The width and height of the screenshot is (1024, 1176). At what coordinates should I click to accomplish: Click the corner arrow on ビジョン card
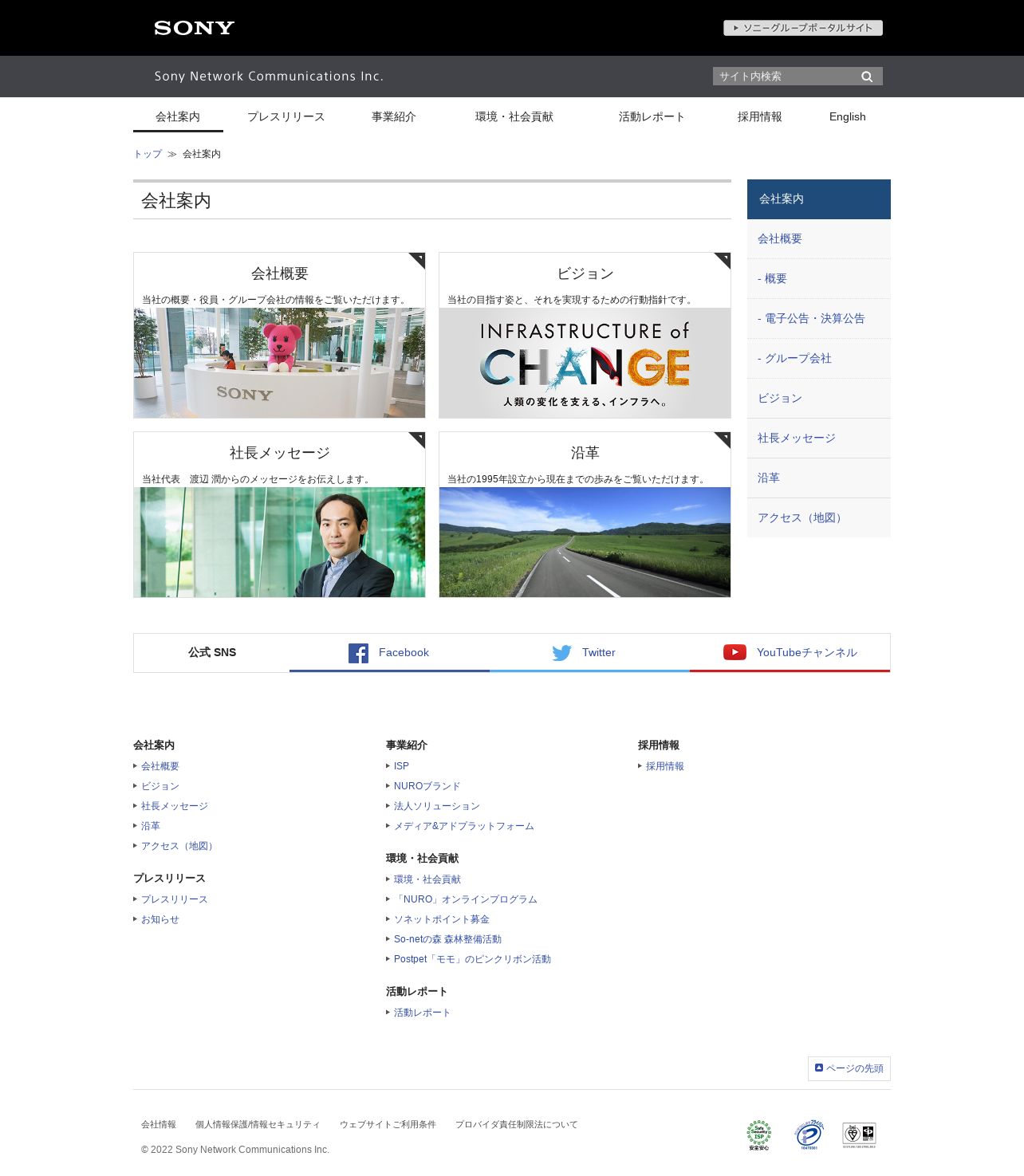[723, 260]
